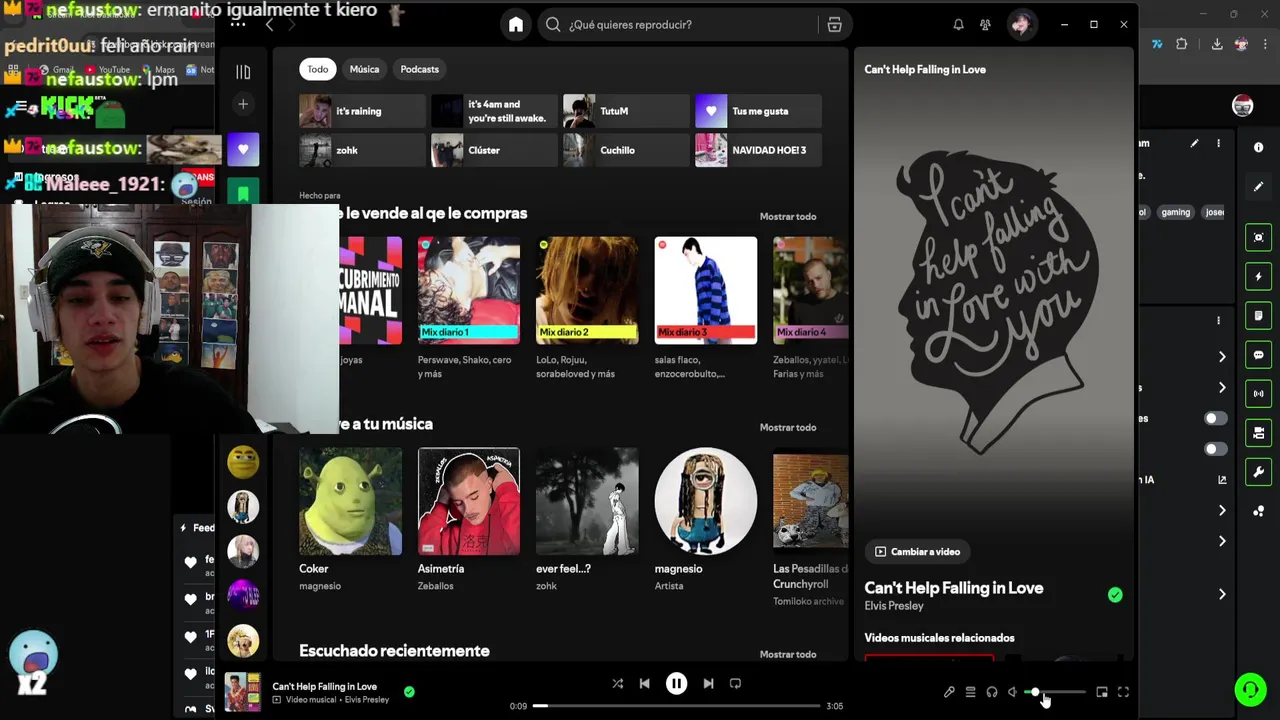
Task: Open connect-to-device headphones icon
Action: point(992,692)
